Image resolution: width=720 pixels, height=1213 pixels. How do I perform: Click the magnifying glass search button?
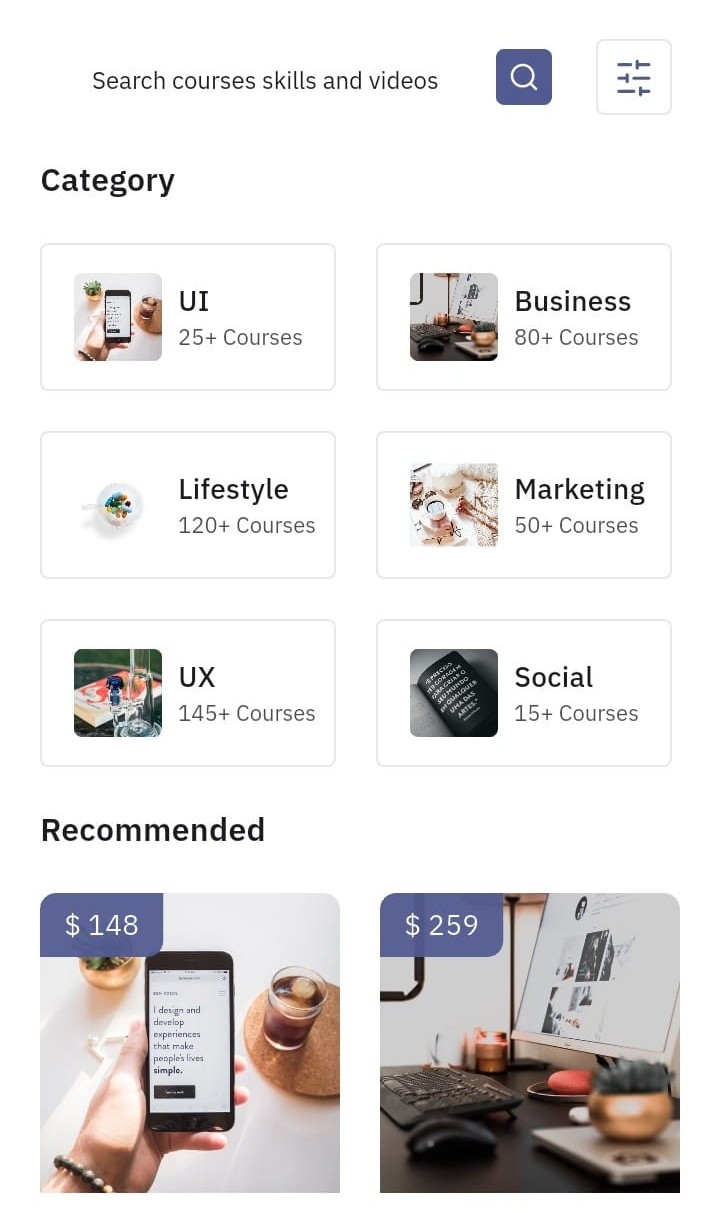click(x=524, y=77)
